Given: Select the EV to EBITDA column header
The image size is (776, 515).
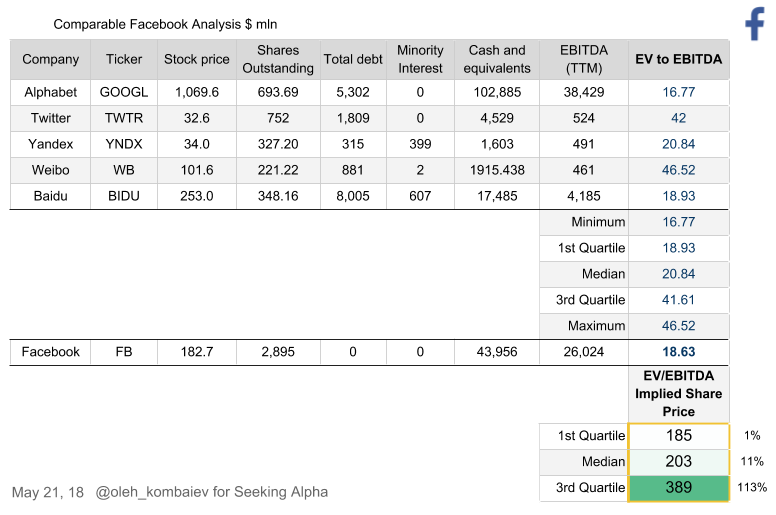Looking at the screenshot, I should pos(679,59).
